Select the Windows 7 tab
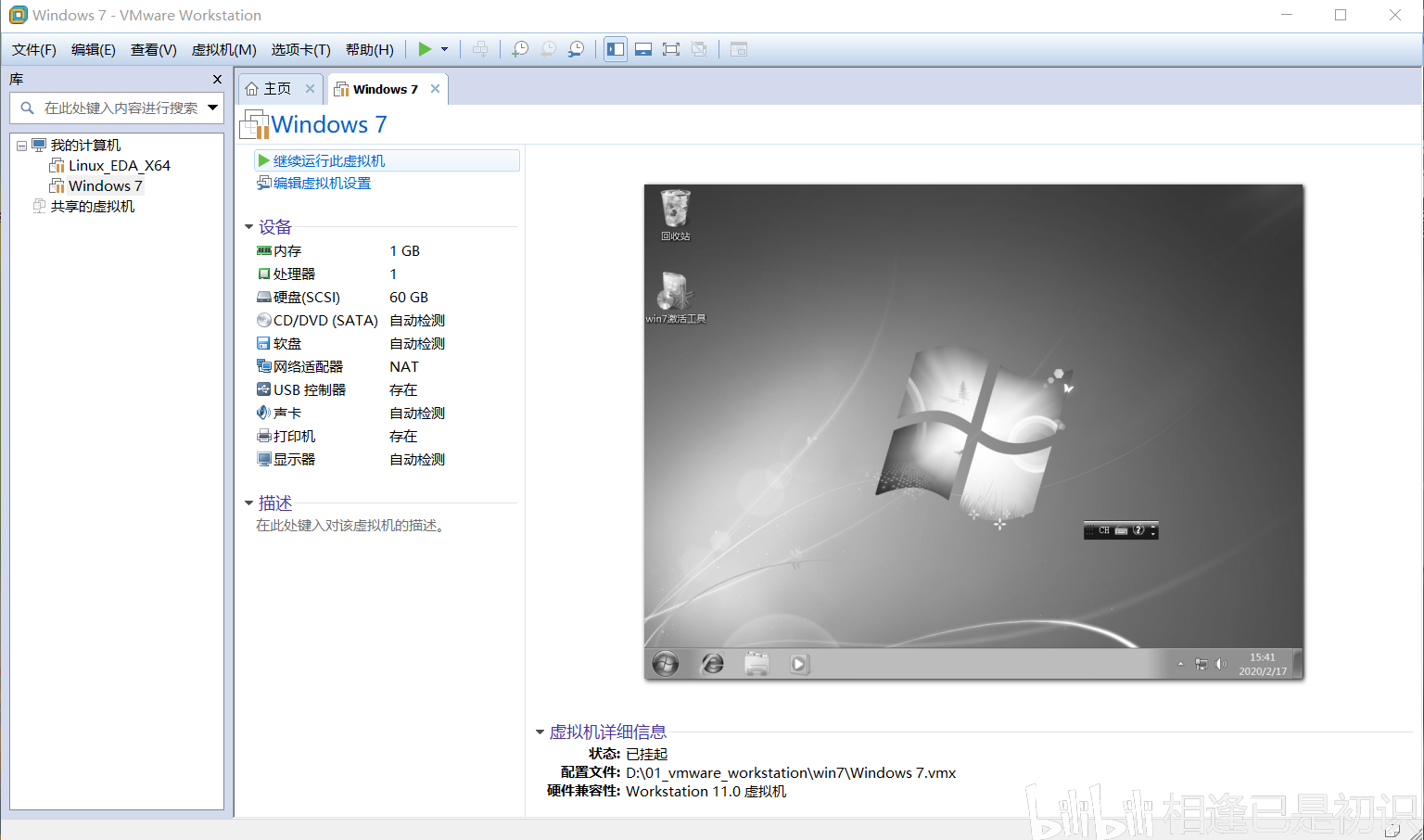The image size is (1424, 840). 385,89
